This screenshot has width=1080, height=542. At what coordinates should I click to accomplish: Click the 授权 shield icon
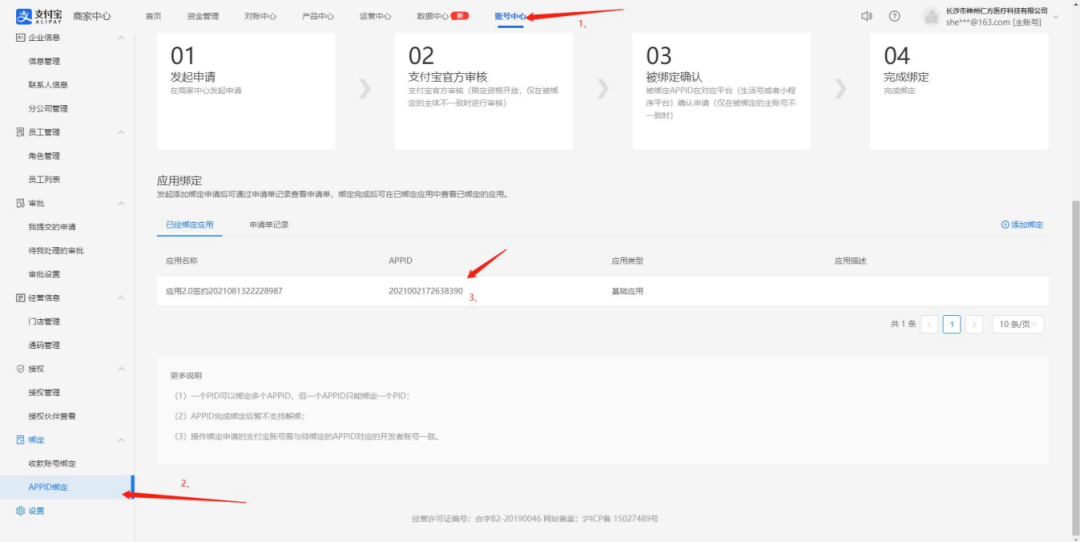(x=20, y=368)
